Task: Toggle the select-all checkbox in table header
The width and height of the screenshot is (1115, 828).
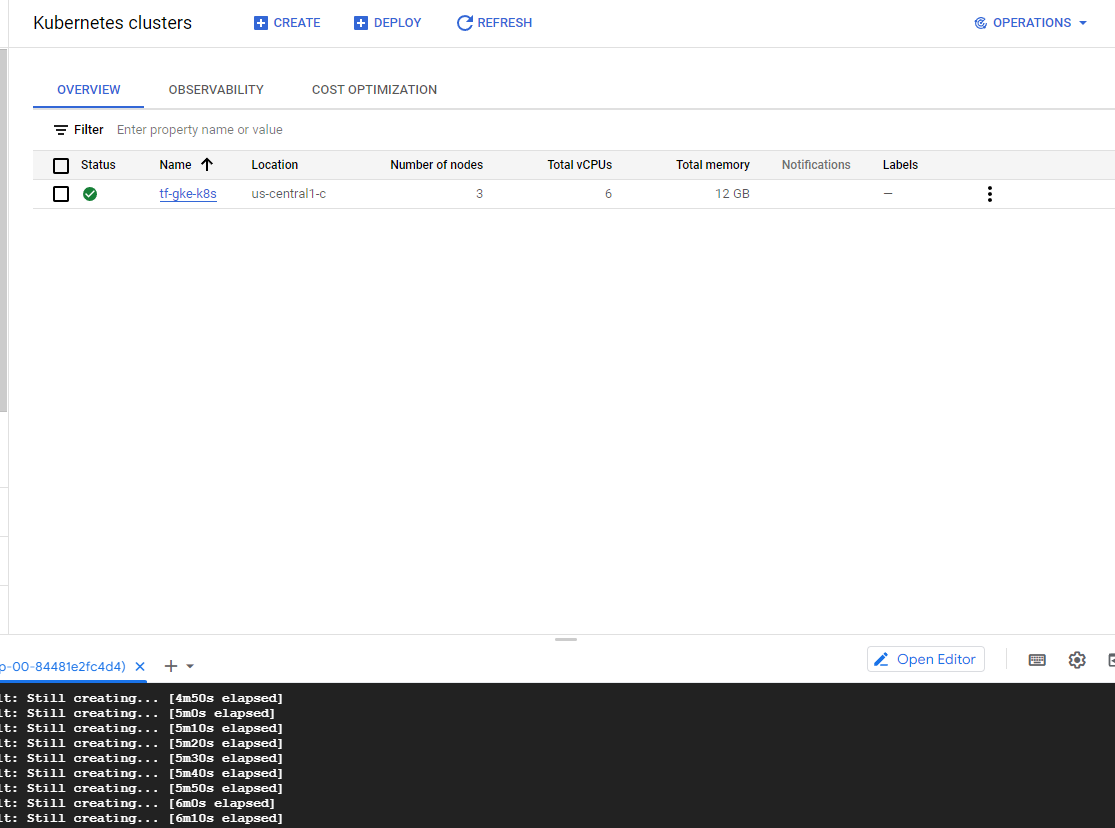Action: coord(61,165)
